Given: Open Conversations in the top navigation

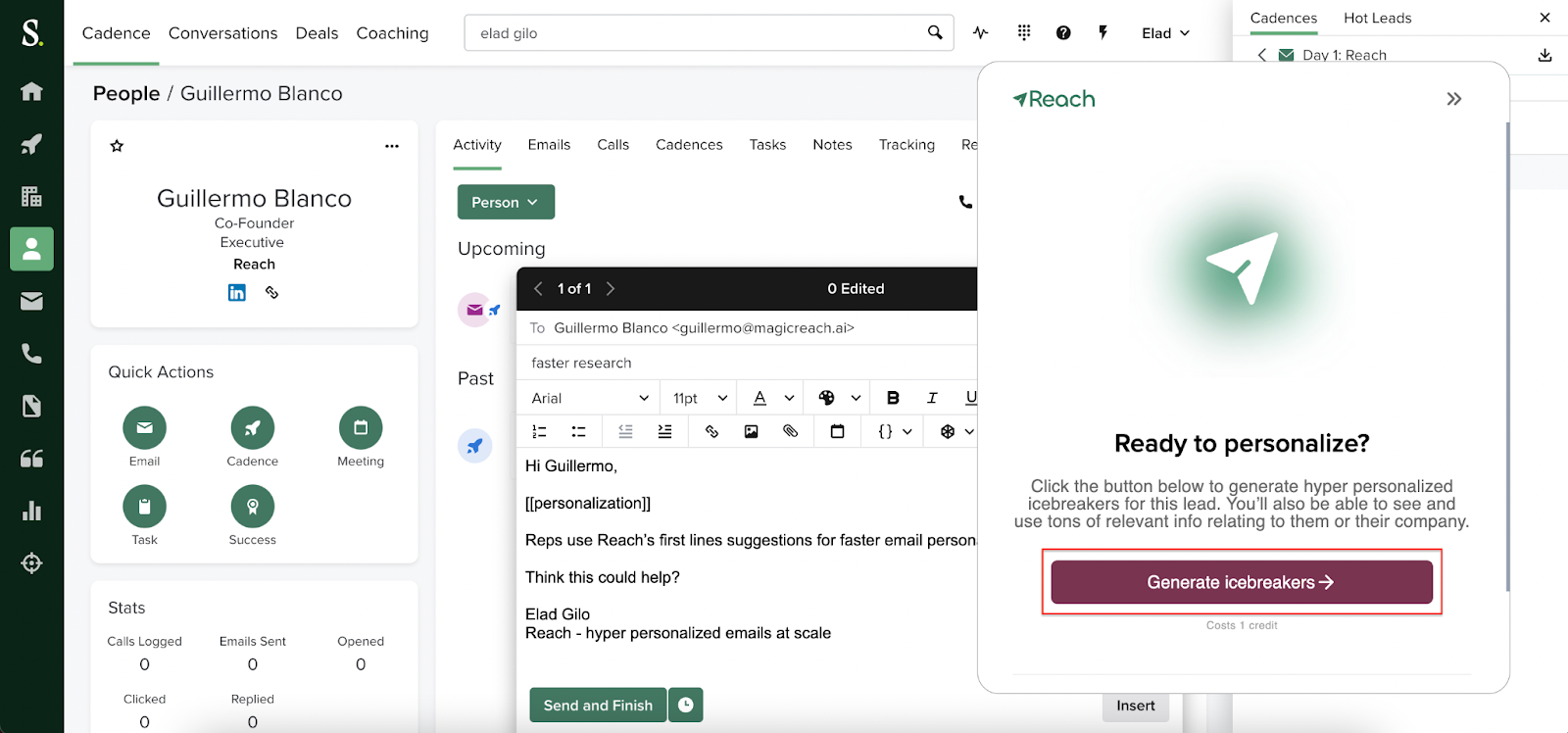Looking at the screenshot, I should tap(223, 33).
